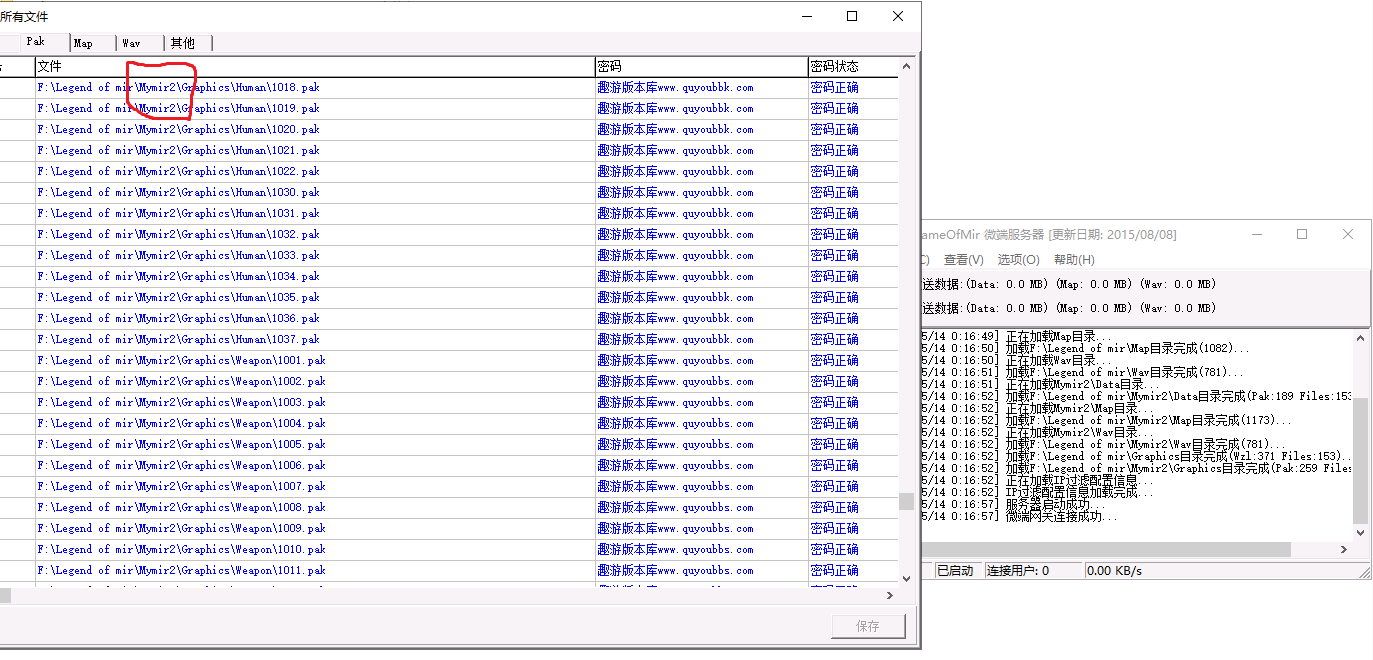The width and height of the screenshot is (1373, 660).
Task: Switch to the 其他 tab
Action: pyautogui.click(x=183, y=43)
